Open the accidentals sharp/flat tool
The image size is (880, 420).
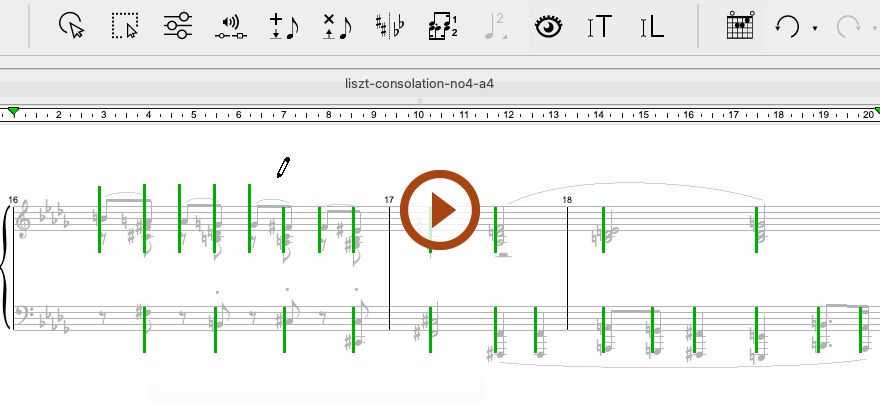coord(390,27)
